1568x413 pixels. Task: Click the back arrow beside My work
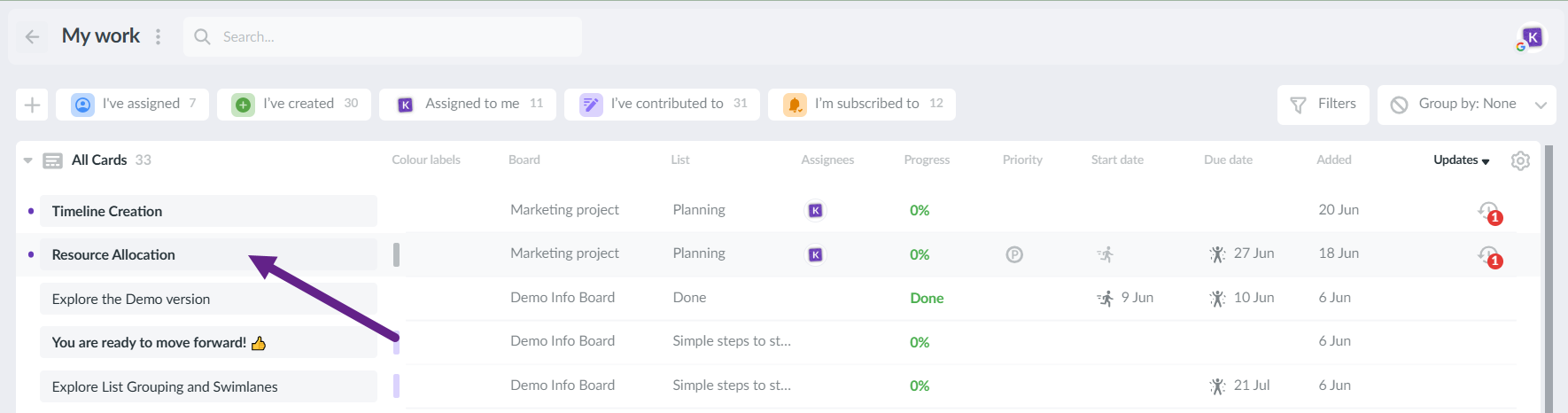[33, 36]
